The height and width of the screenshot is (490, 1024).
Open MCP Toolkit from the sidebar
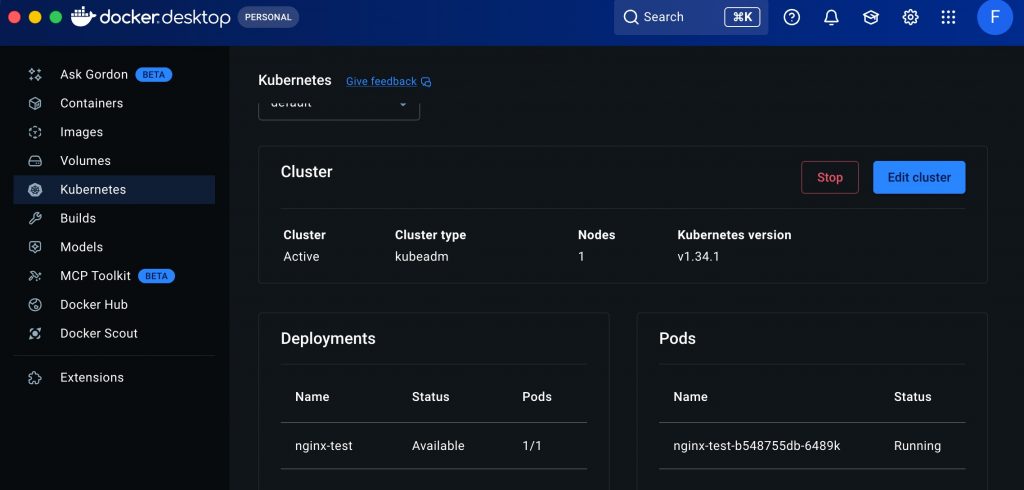[x=94, y=276]
